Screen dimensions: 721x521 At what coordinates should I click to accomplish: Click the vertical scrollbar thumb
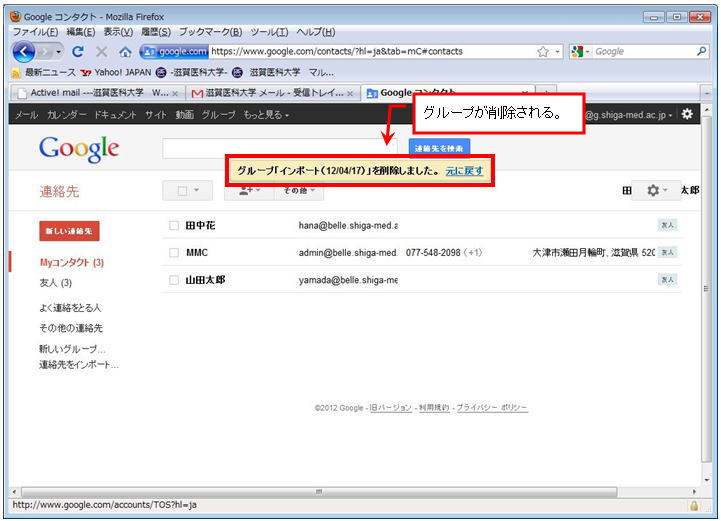tap(706, 289)
